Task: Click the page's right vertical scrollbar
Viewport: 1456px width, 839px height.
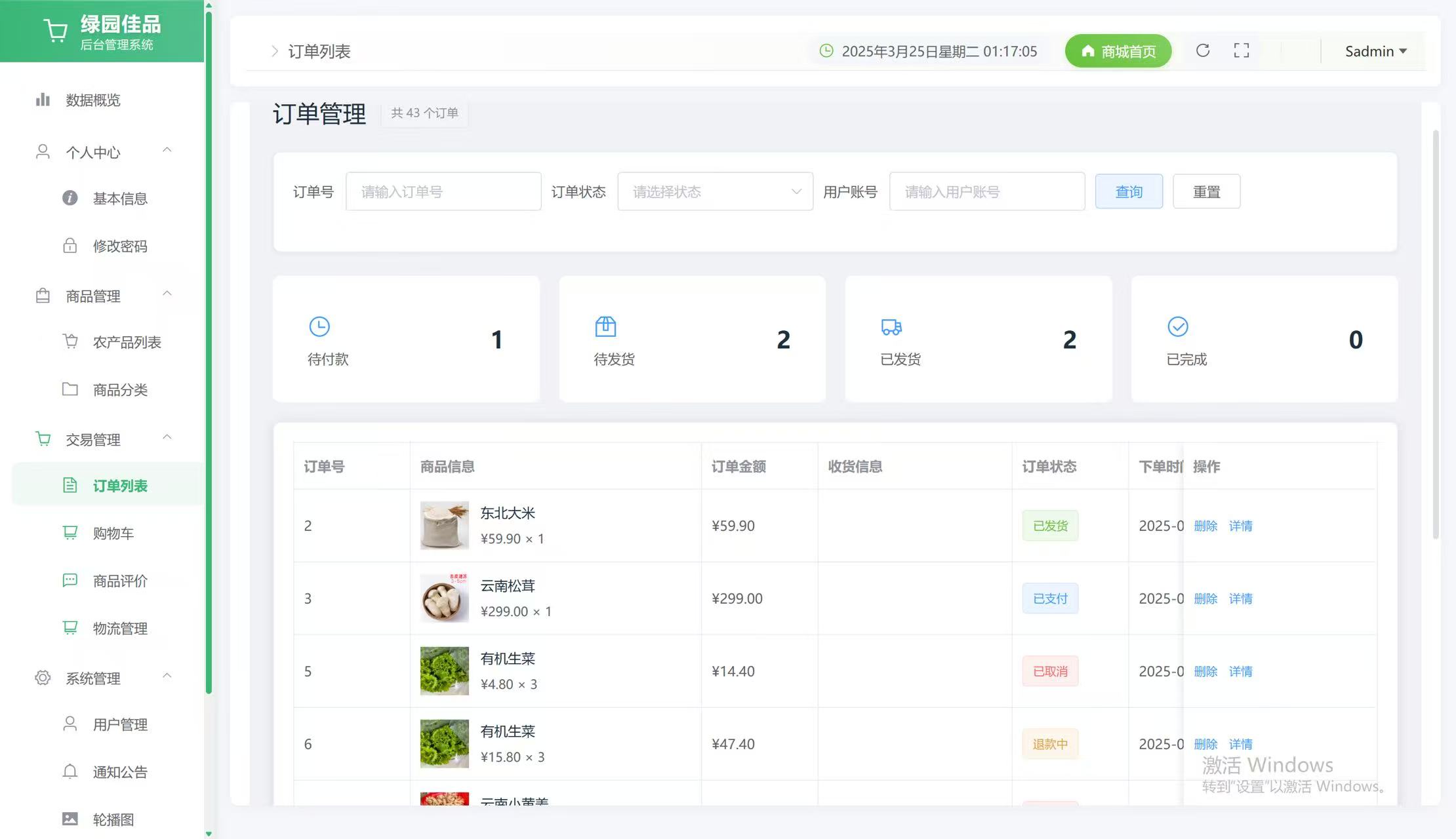Action: click(1435, 334)
